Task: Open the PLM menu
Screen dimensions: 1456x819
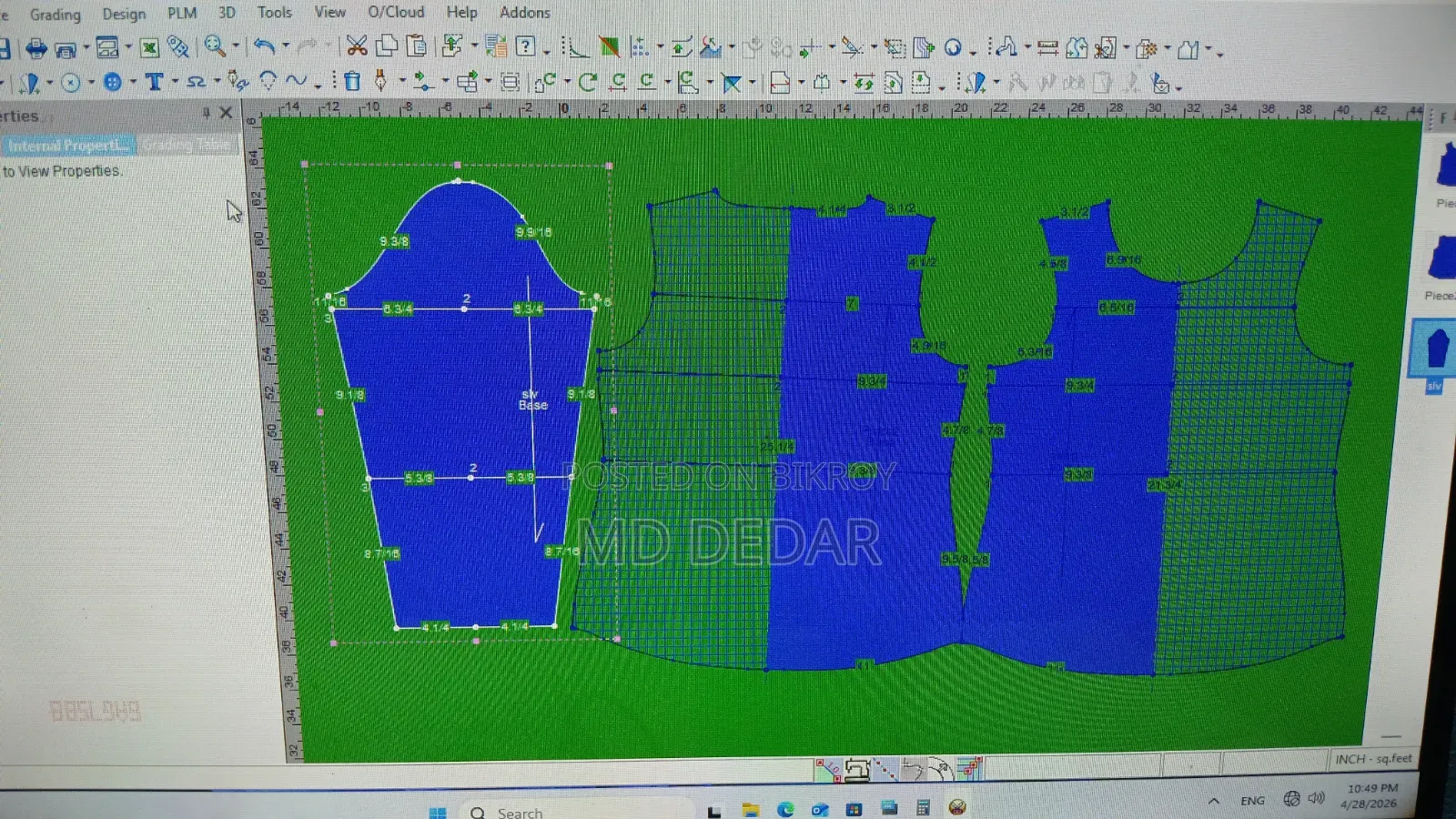Action: (x=182, y=13)
